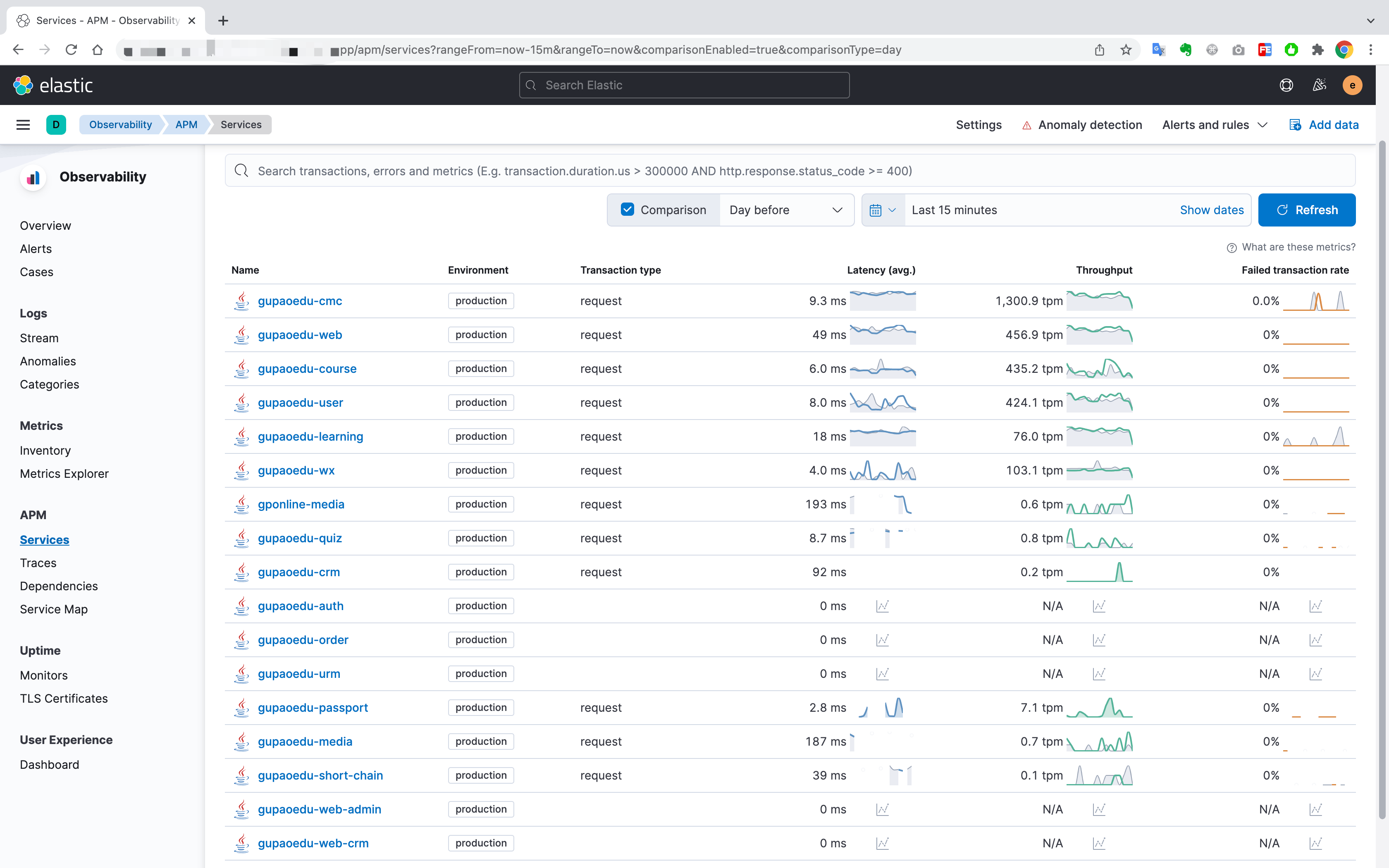Click the browser back arrow

[18, 50]
